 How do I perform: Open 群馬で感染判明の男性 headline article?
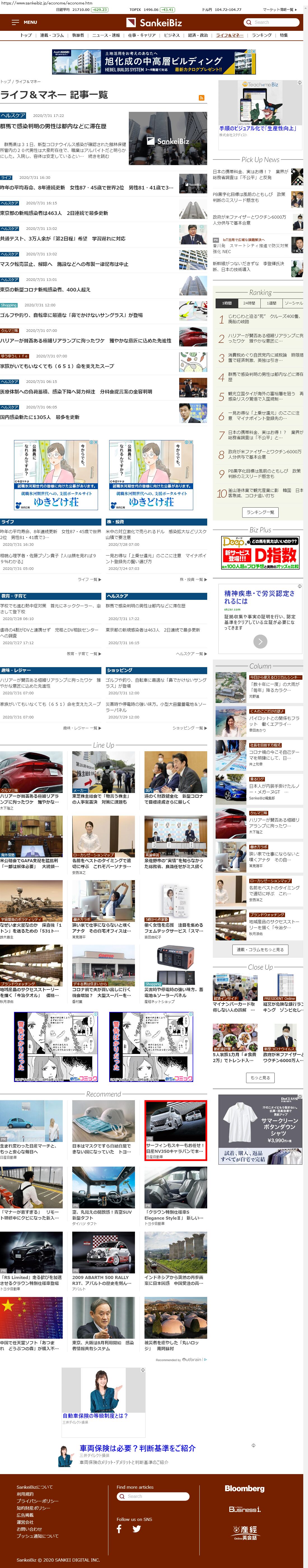53,126
